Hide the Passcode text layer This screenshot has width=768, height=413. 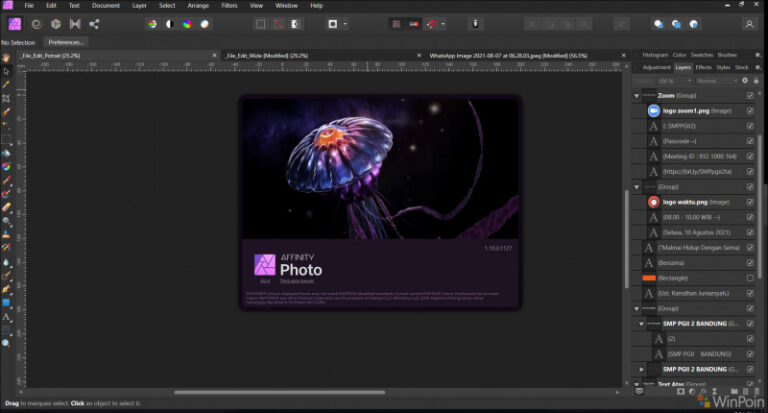pyautogui.click(x=750, y=141)
